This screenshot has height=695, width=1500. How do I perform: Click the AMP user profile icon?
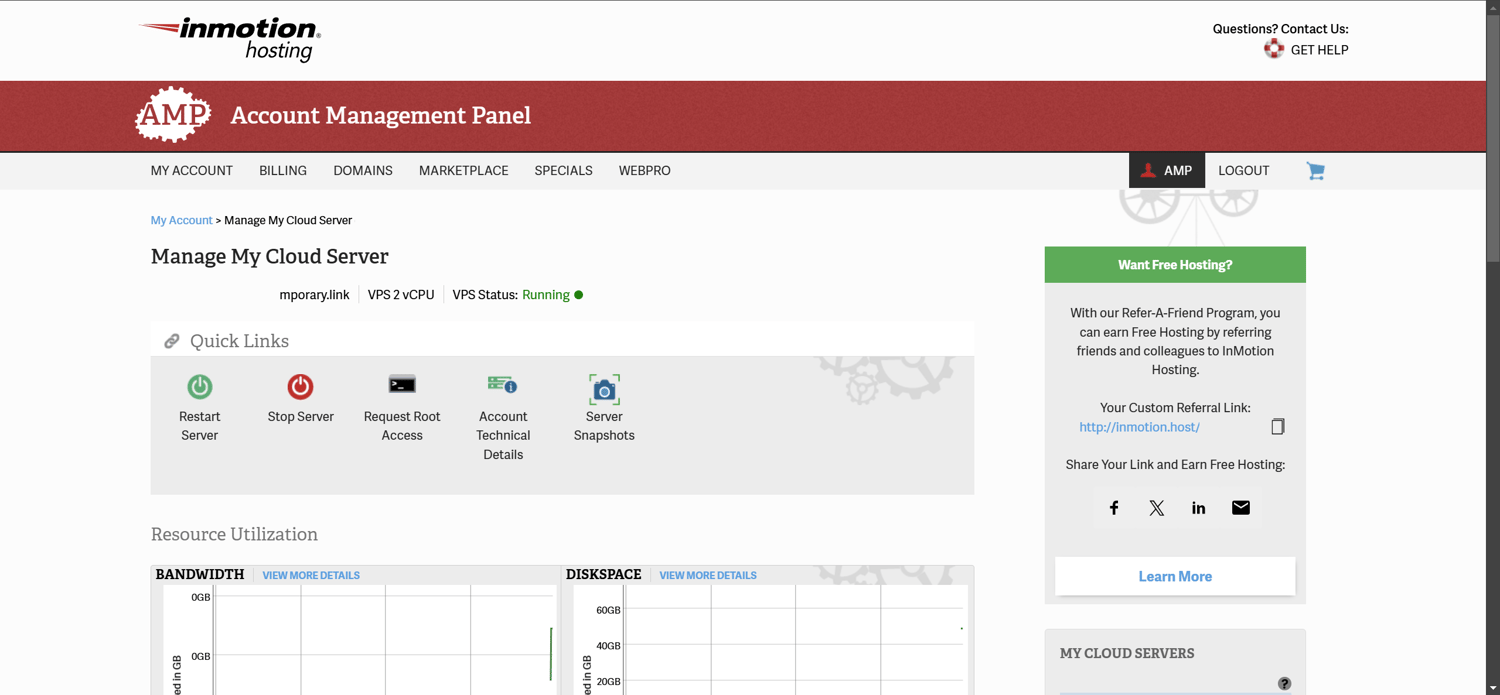click(x=1148, y=170)
